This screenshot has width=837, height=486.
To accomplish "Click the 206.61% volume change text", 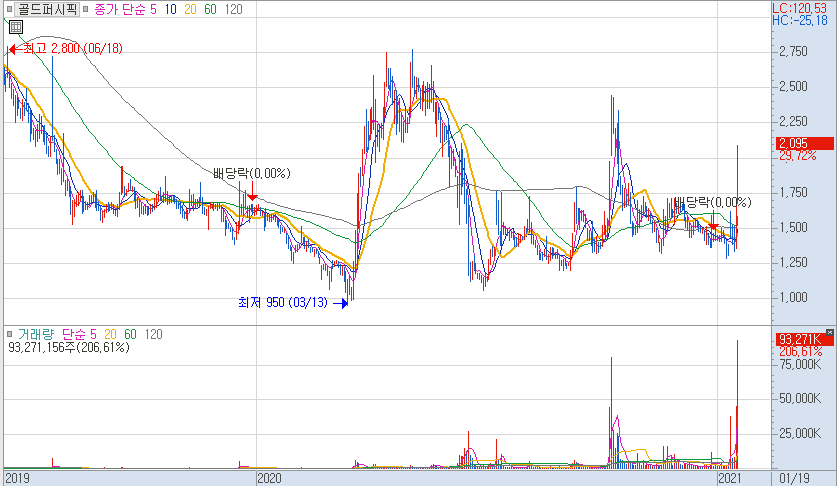I will pyautogui.click(x=800, y=352).
